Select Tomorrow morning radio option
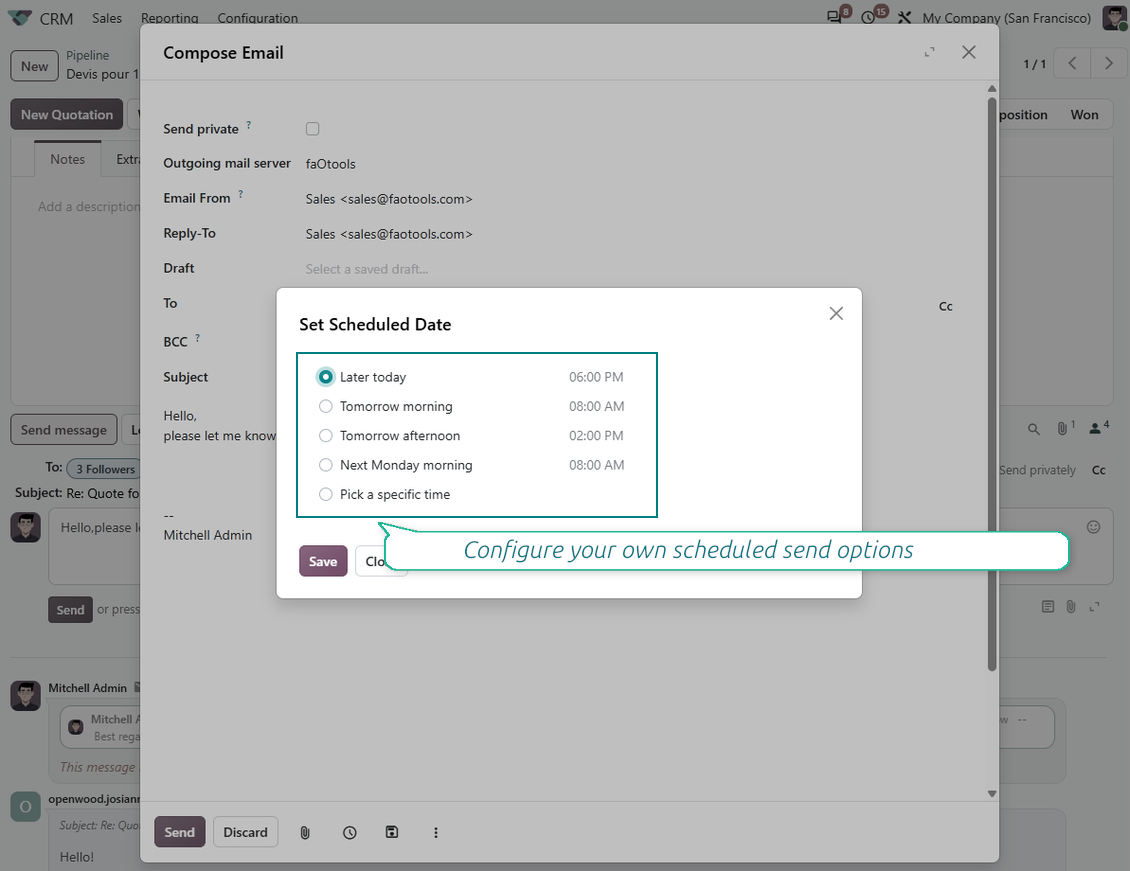Screen dimensions: 1130x871 point(326,406)
